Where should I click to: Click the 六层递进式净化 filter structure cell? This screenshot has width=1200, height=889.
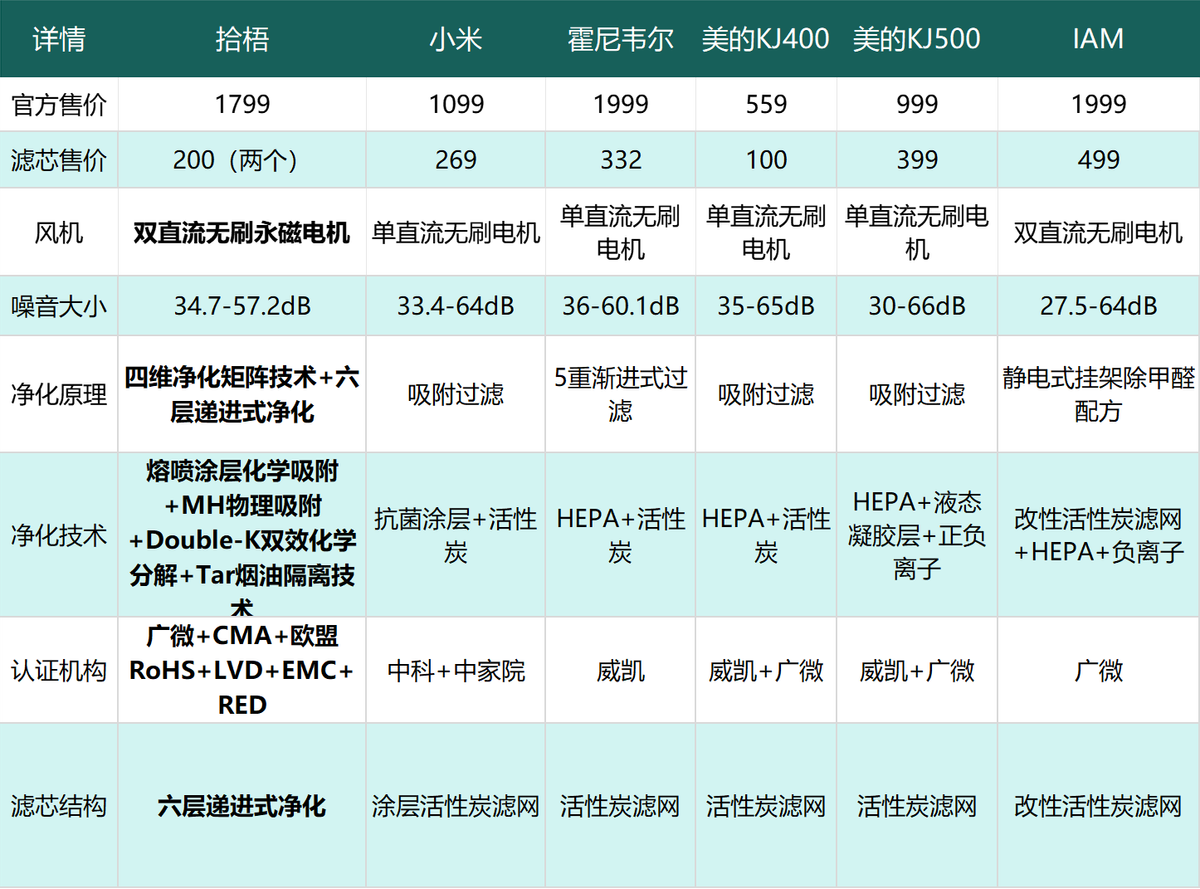[242, 805]
